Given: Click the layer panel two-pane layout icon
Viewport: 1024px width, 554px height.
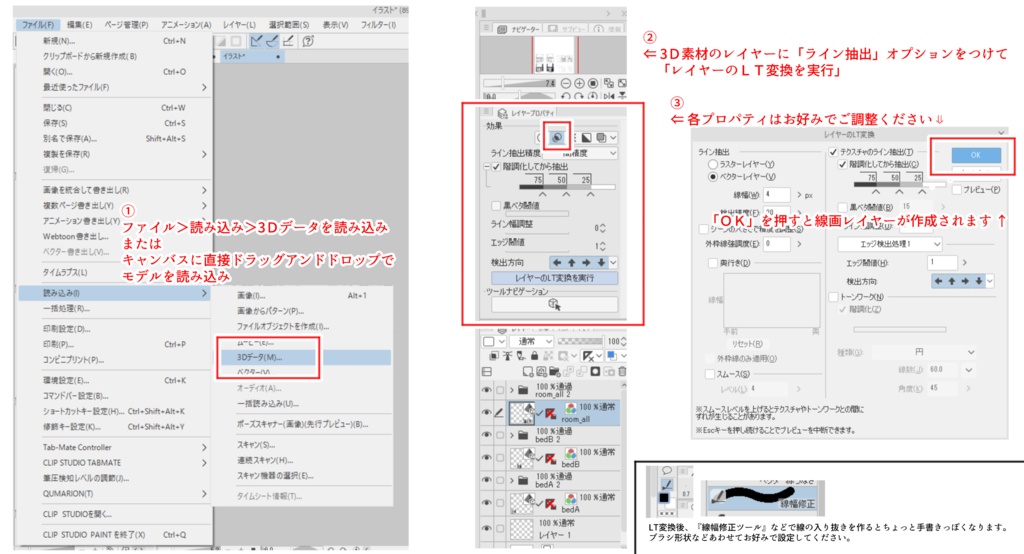Looking at the screenshot, I should [487, 372].
